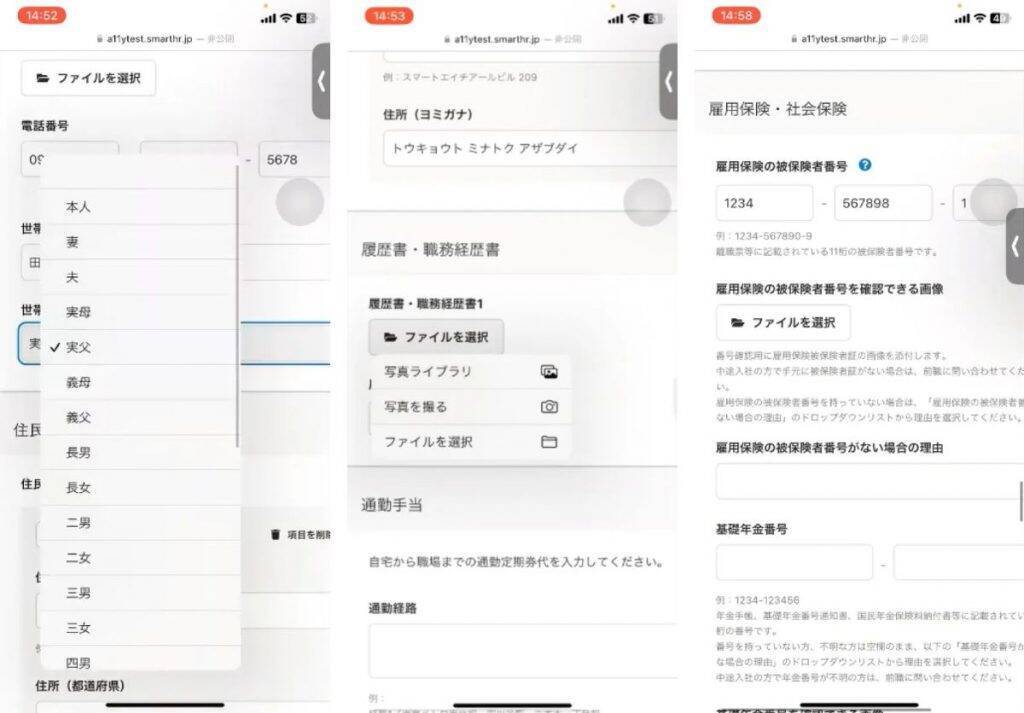Tap the trash icon for 項目を削除
Viewport: 1024px width, 713px height.
click(275, 535)
